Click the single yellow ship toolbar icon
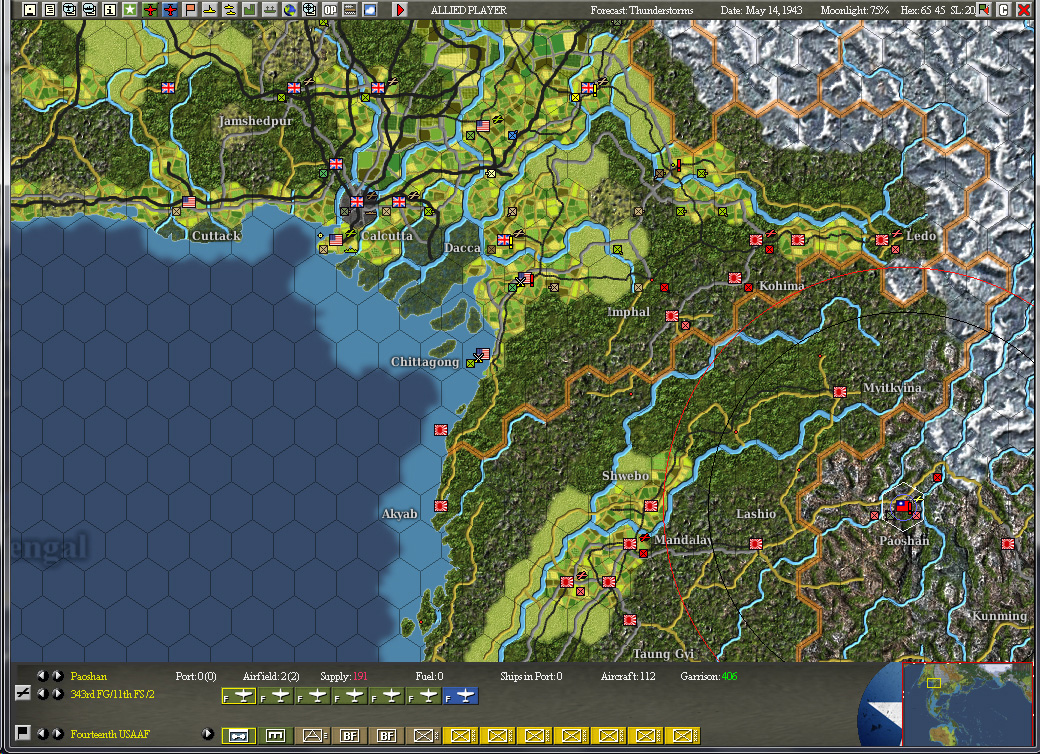Viewport: 1040px width, 754px height. click(x=210, y=9)
